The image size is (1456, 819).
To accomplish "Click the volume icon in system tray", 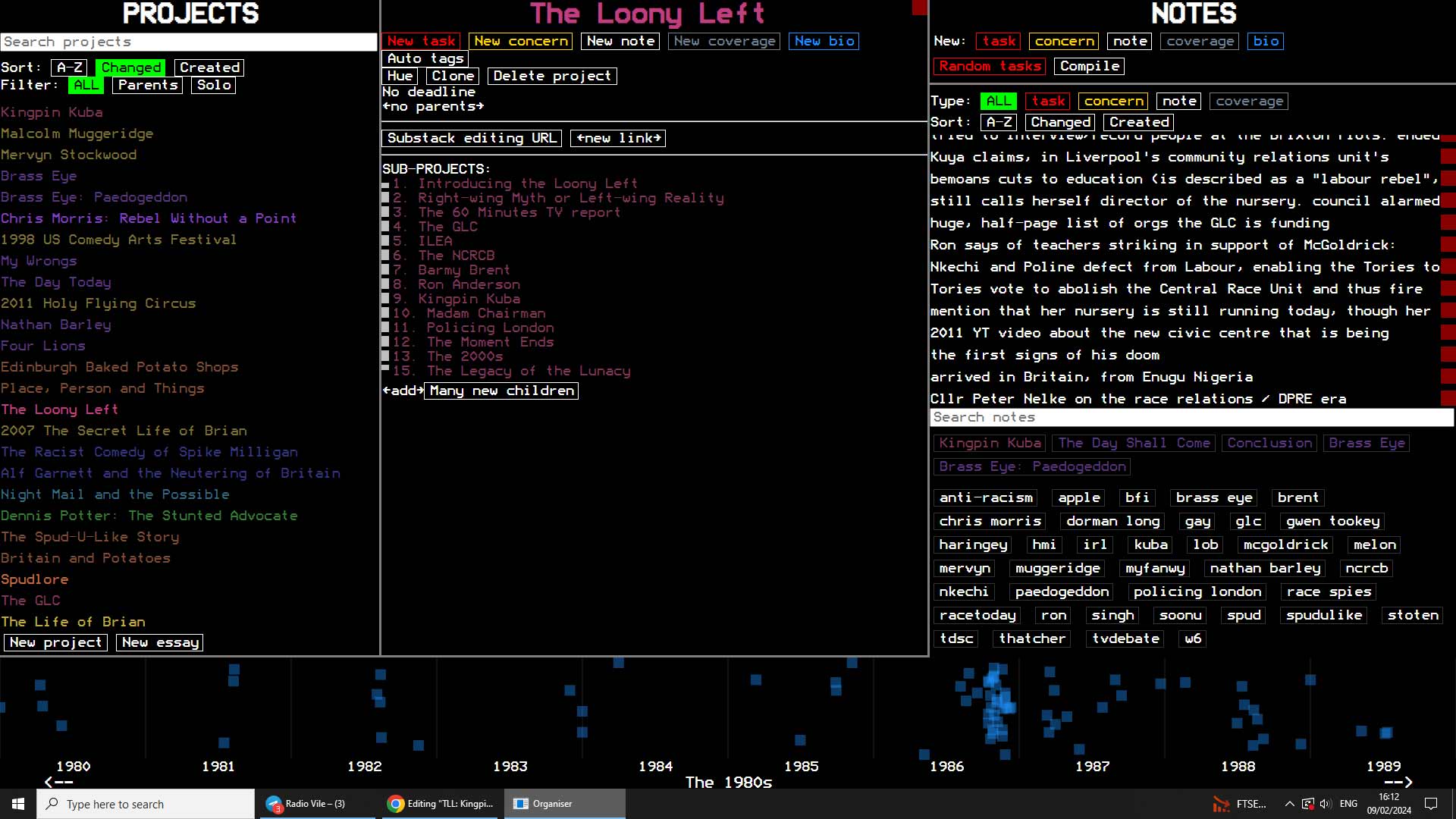I will pyautogui.click(x=1325, y=804).
